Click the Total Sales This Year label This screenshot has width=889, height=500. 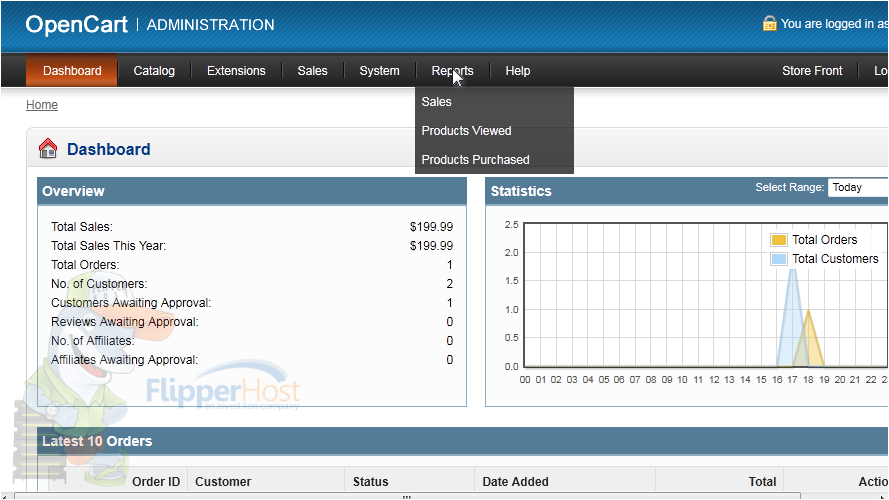click(108, 246)
